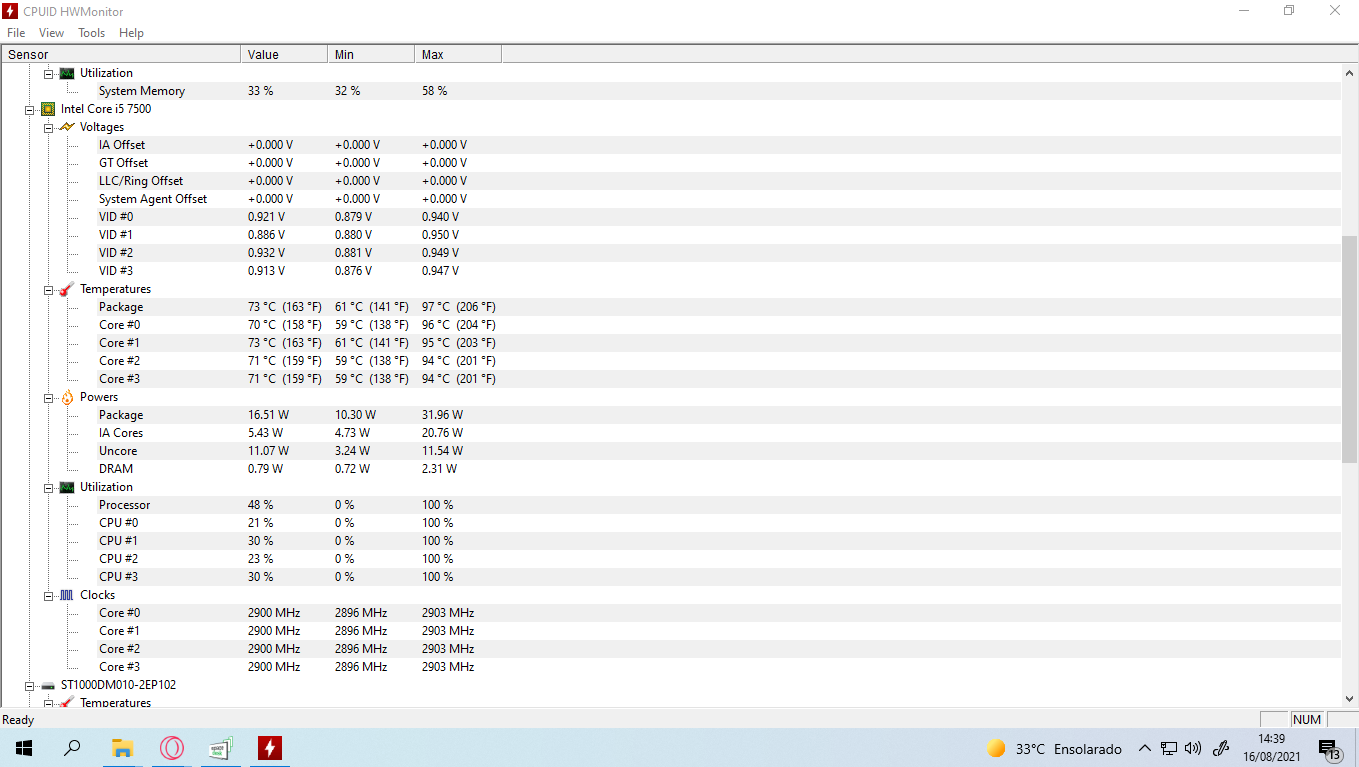
Task: Click the Powers flame icon
Action: (x=67, y=397)
